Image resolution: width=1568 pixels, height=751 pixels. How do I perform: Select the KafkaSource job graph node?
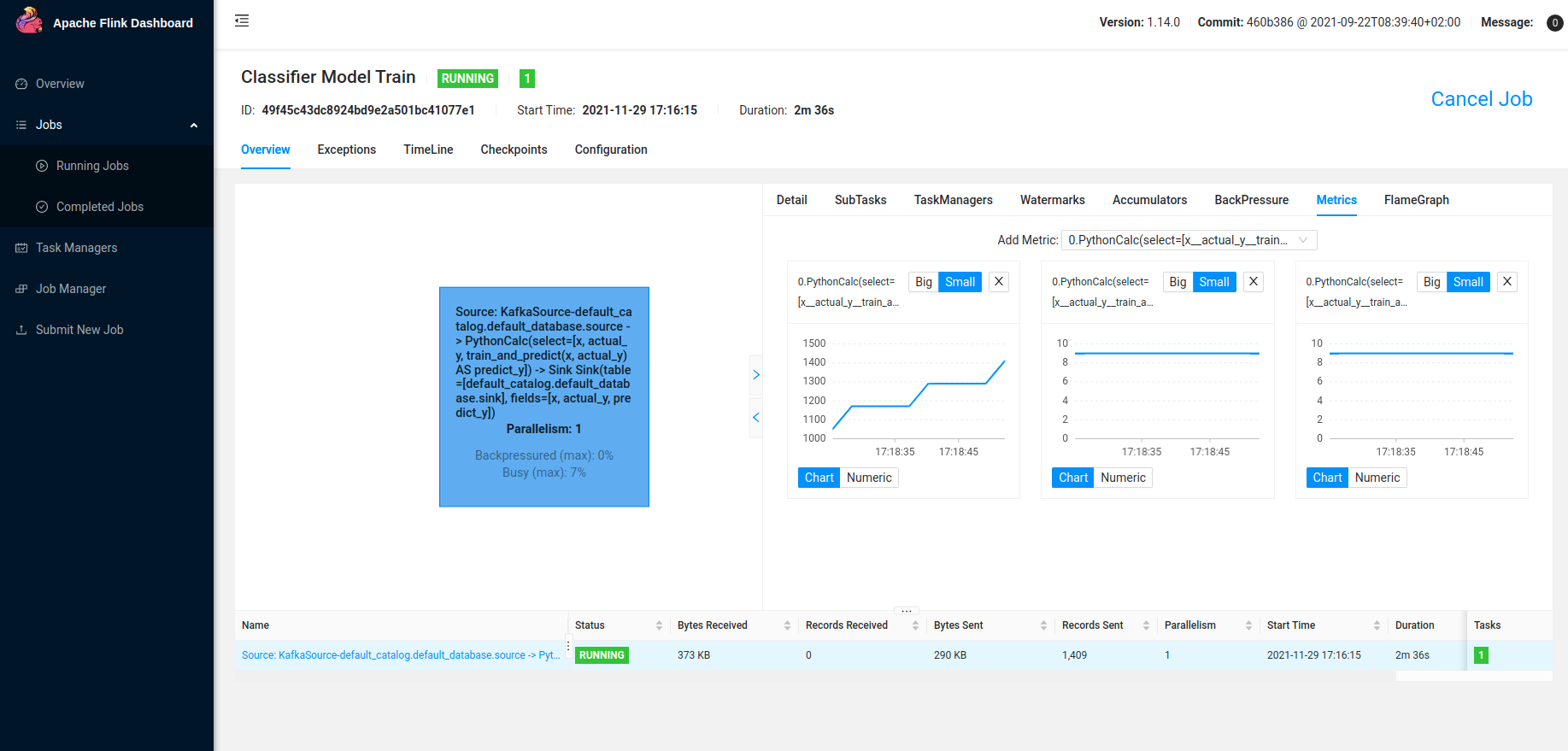pyautogui.click(x=544, y=396)
